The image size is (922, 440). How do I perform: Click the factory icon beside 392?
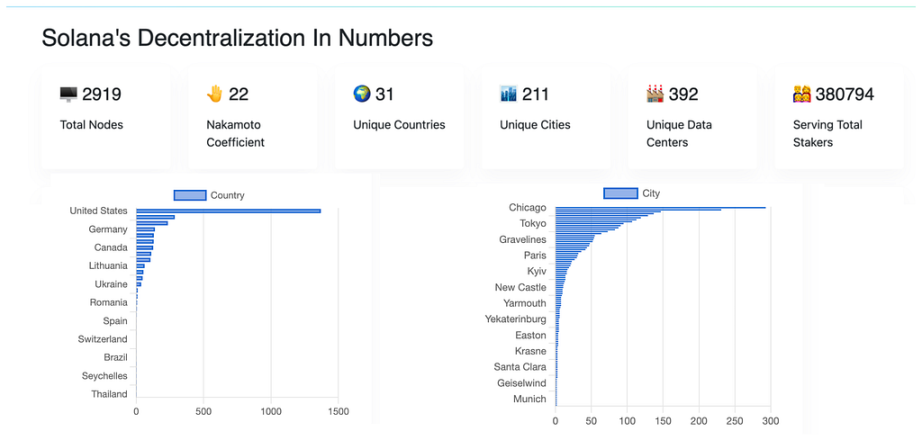(654, 94)
